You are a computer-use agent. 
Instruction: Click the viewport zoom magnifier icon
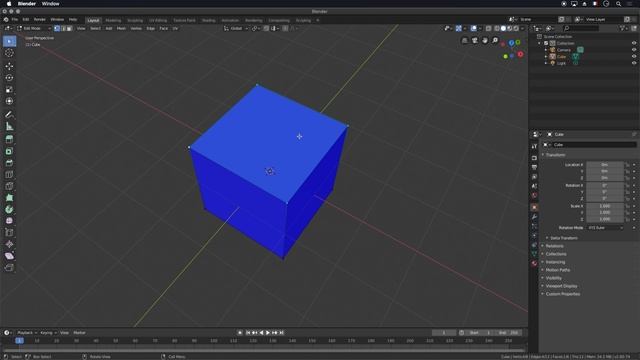pos(495,40)
